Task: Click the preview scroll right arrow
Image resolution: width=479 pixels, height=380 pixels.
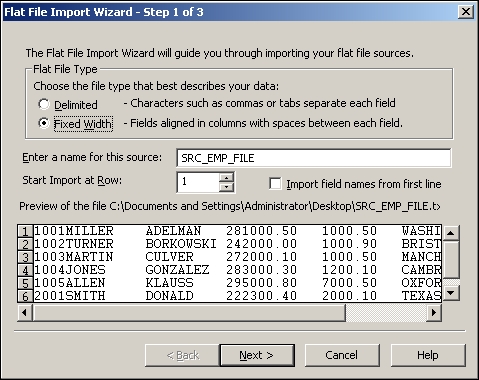Action: click(x=434, y=313)
